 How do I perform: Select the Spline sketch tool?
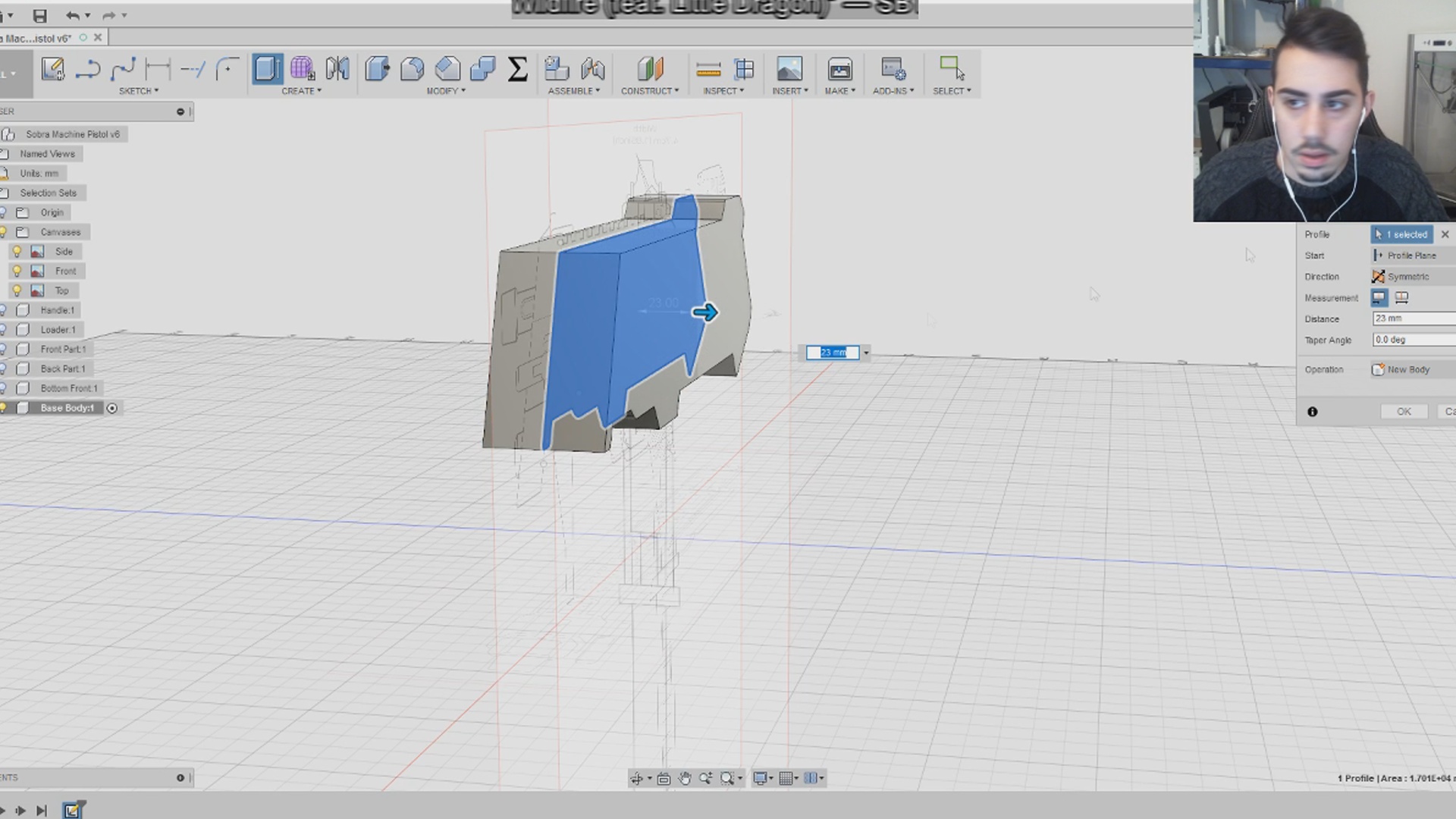123,69
